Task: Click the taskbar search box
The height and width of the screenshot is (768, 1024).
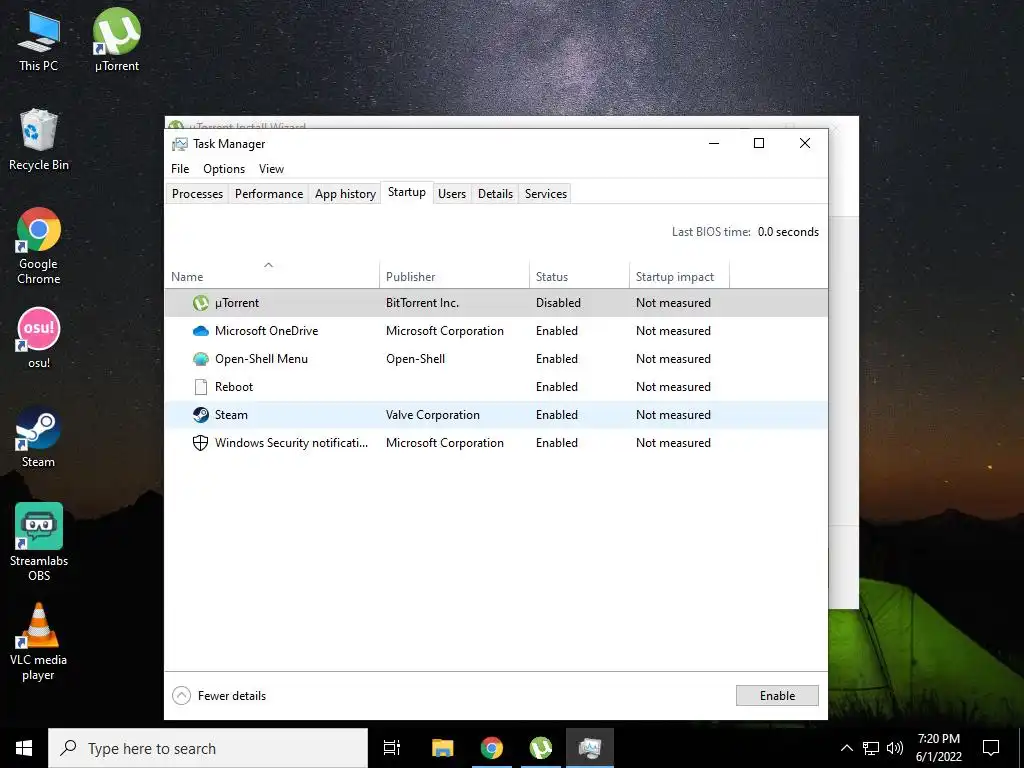Action: coord(208,748)
